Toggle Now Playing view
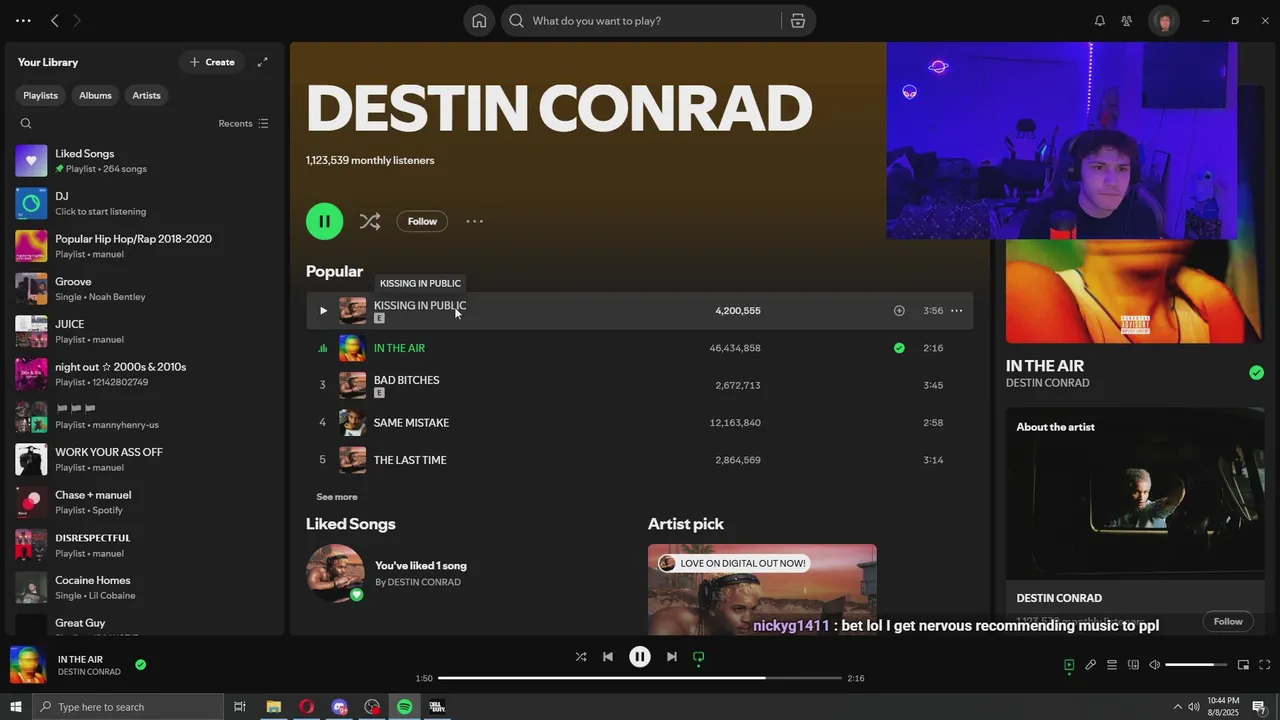This screenshot has width=1280, height=720. click(x=1069, y=665)
